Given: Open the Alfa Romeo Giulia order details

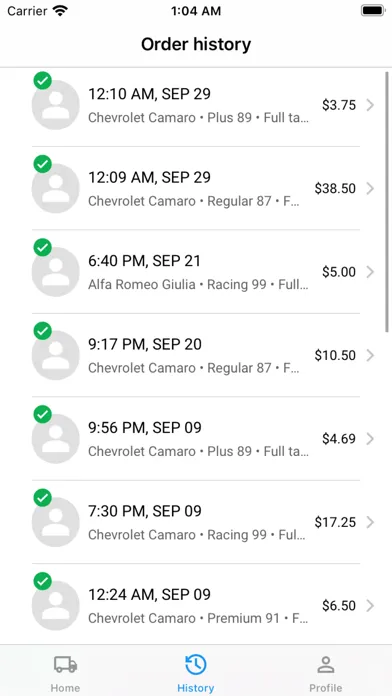Looking at the screenshot, I should tap(196, 272).
